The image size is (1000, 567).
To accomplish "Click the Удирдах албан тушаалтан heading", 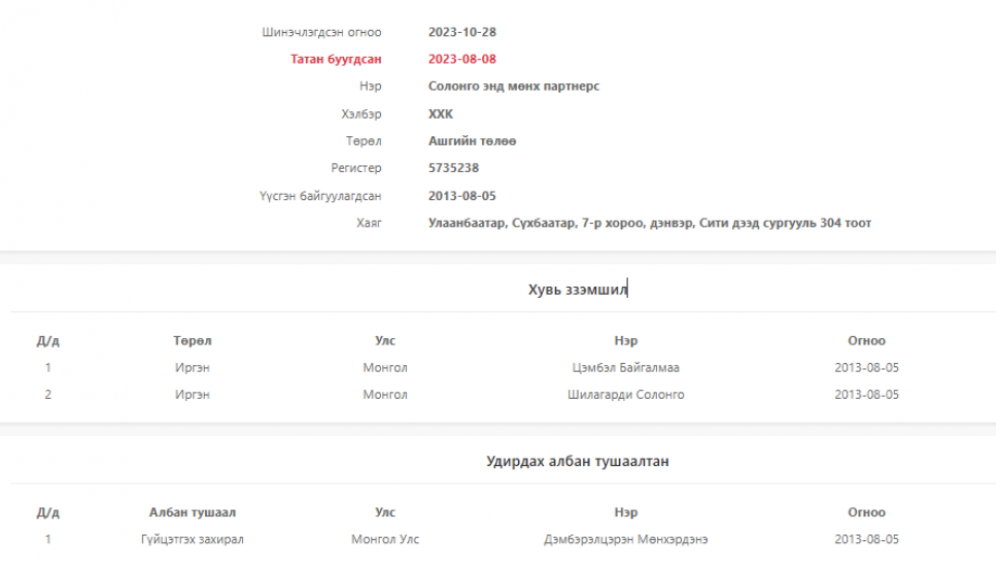I will click(577, 461).
